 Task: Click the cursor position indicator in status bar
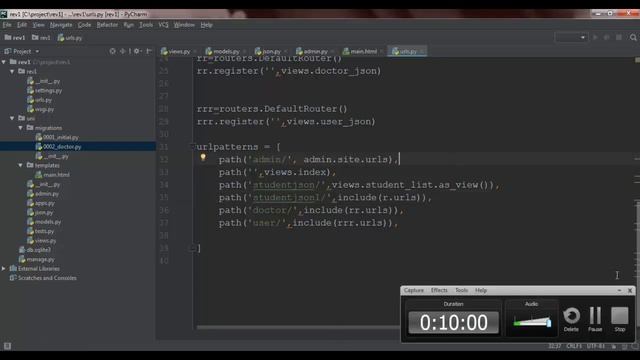pos(554,346)
